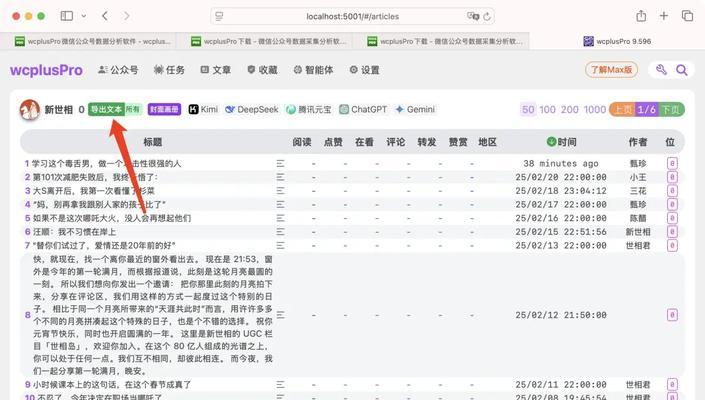Click position badge on row 6 汪顺
This screenshot has height=400, width=705.
(672, 232)
